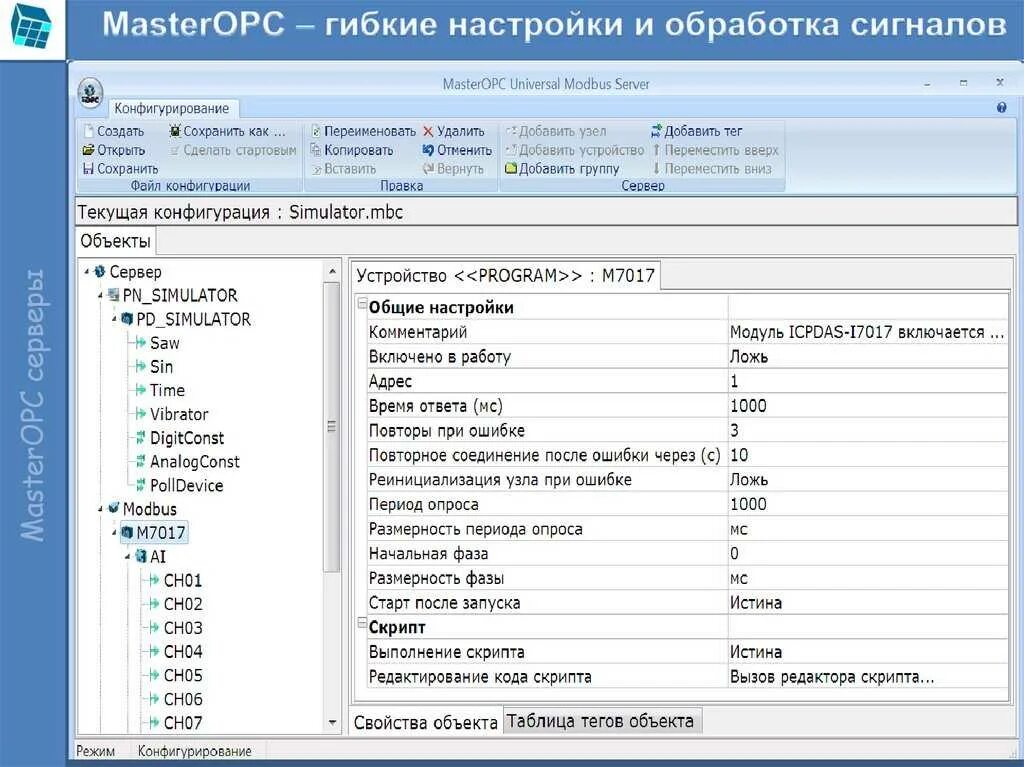Select the Time tag
The image size is (1024, 767).
coord(167,390)
